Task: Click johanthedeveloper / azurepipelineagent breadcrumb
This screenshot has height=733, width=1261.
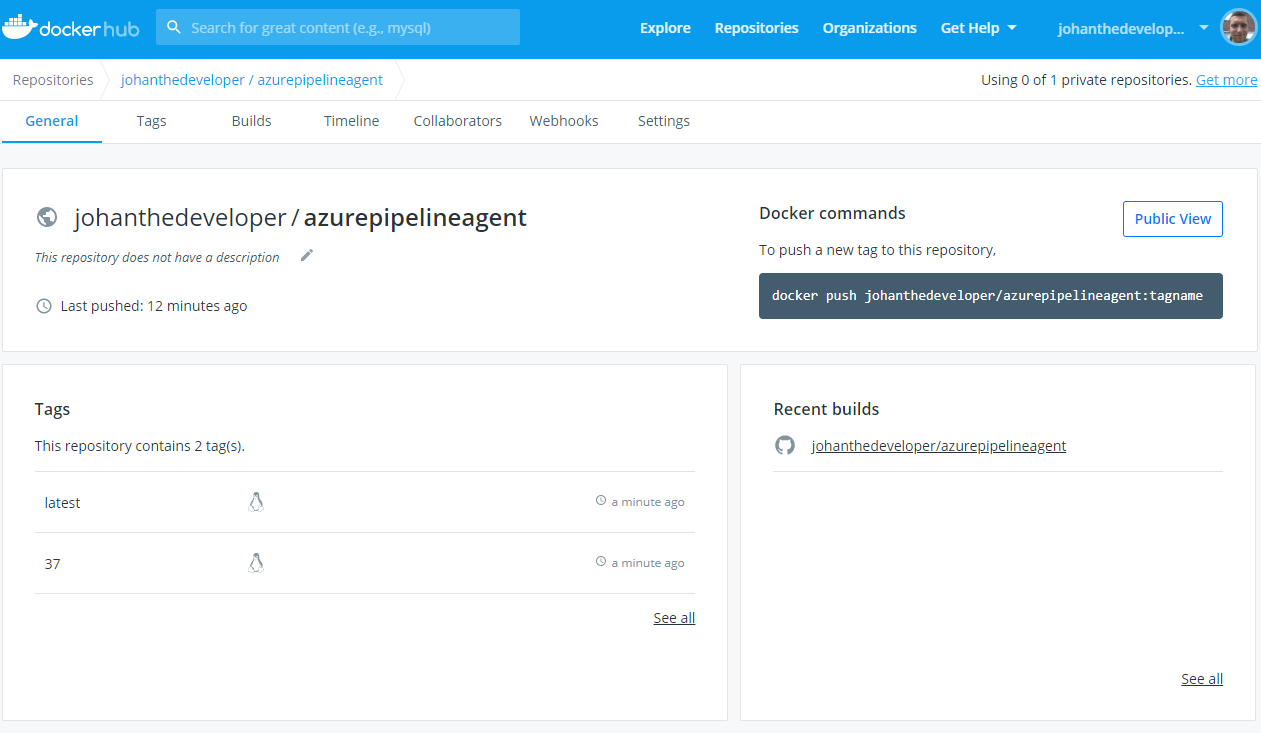Action: pos(252,80)
